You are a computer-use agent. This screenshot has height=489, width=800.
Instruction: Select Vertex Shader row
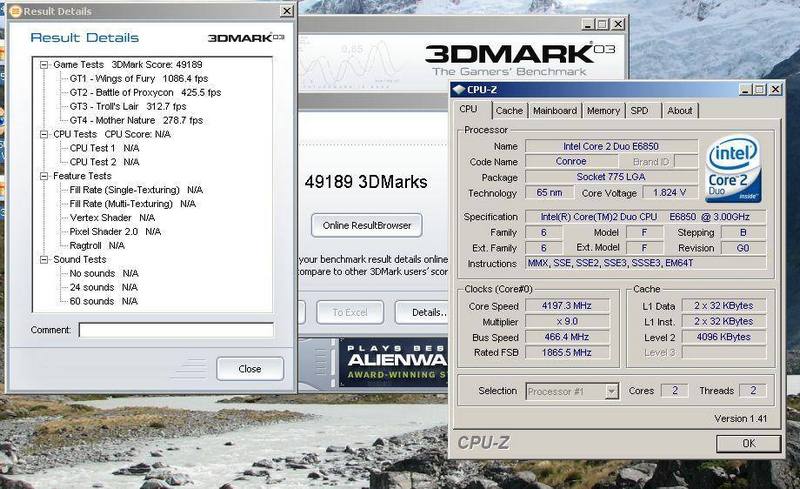[x=112, y=218]
